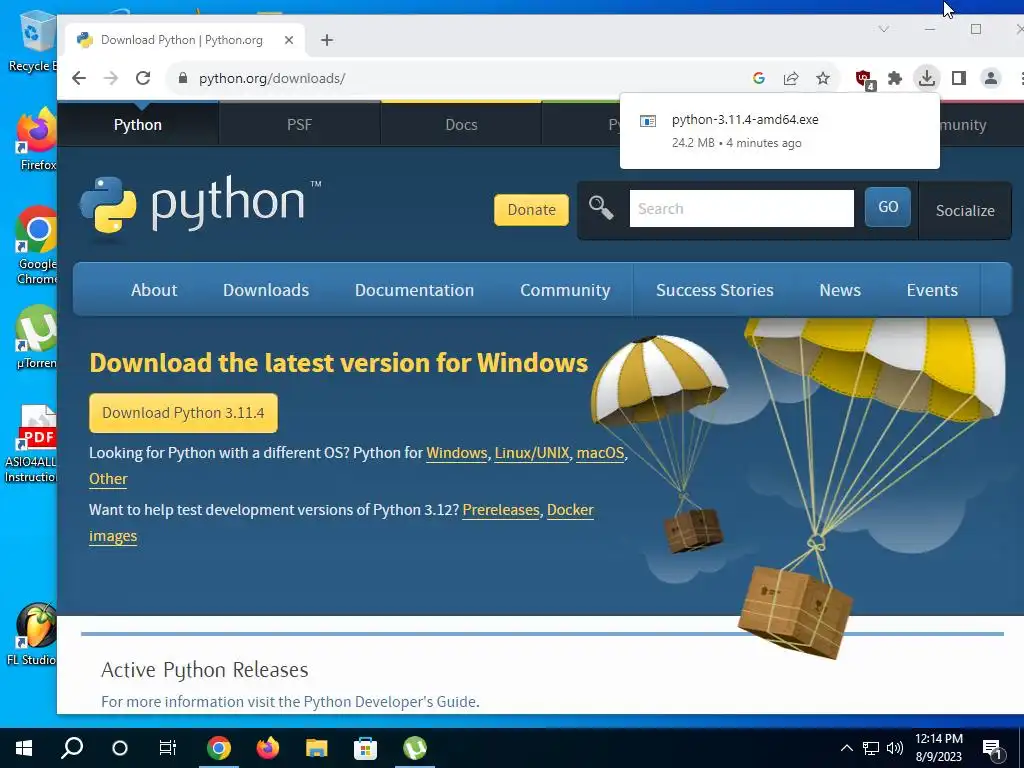Expand the tab search chevron in Chrome

(x=884, y=29)
